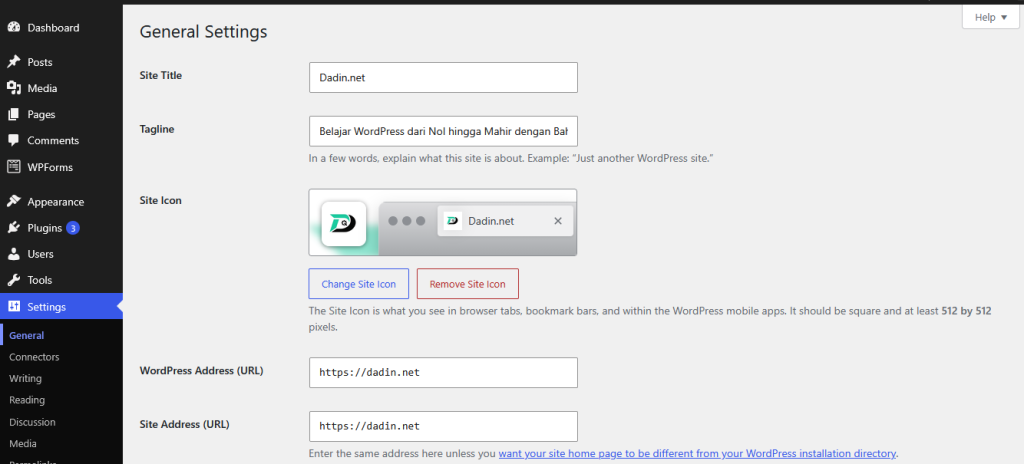
Task: Go to Connectors settings
Action: coord(34,357)
